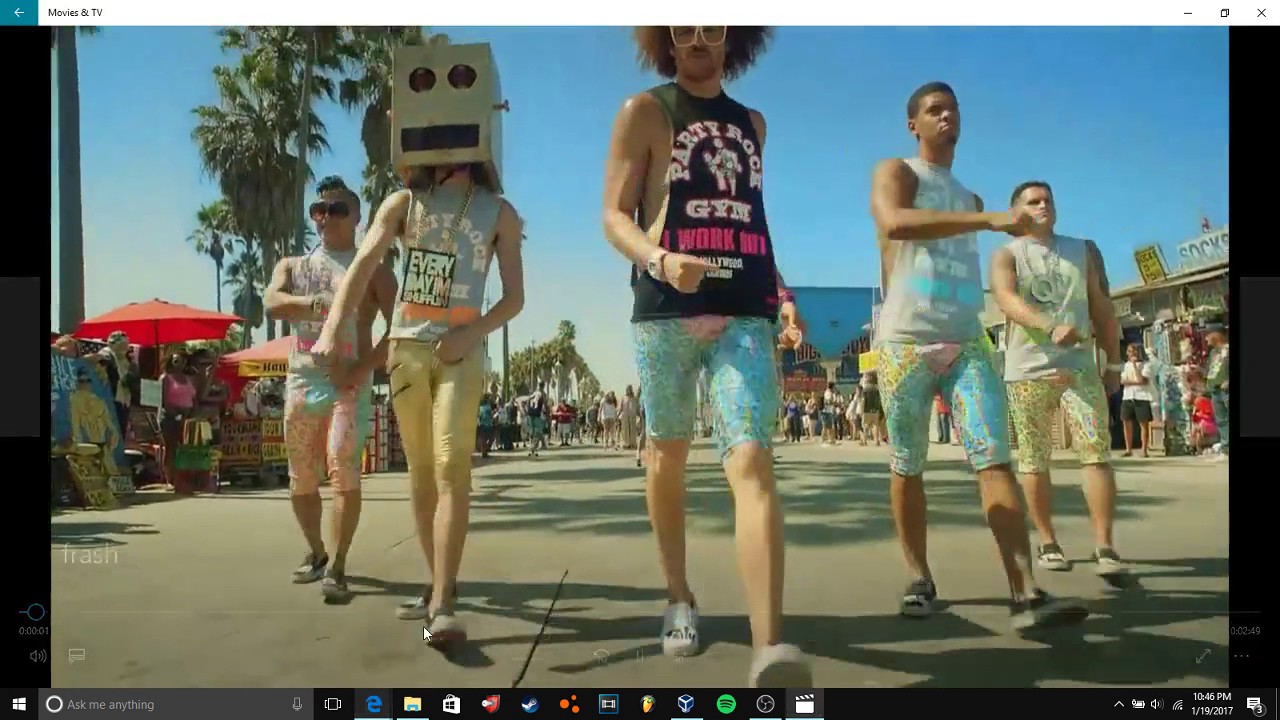The height and width of the screenshot is (720, 1280).
Task: Open OBS Studio from the taskbar
Action: coord(765,704)
